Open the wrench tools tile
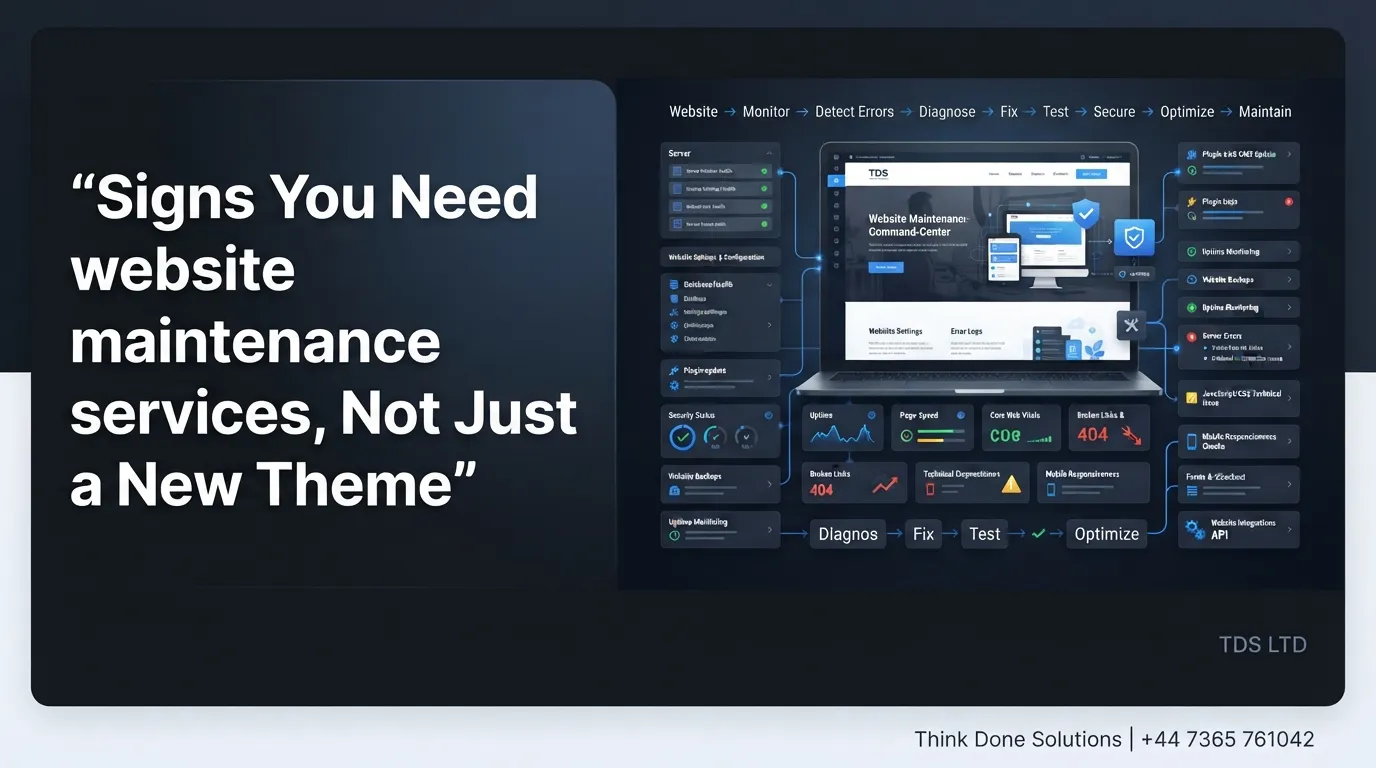This screenshot has width=1376, height=768. click(x=1131, y=325)
